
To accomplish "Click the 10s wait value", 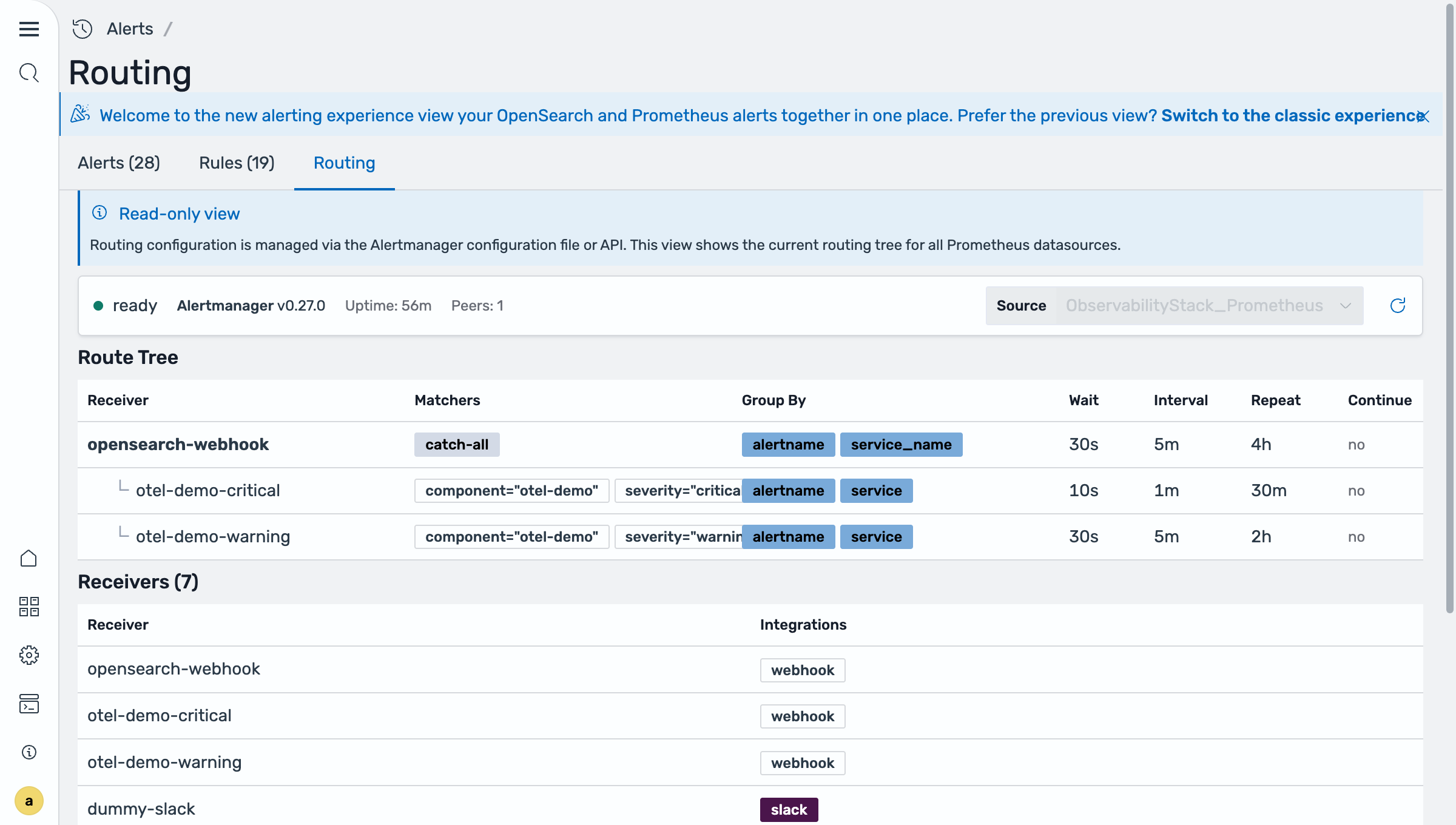I will coord(1084,490).
